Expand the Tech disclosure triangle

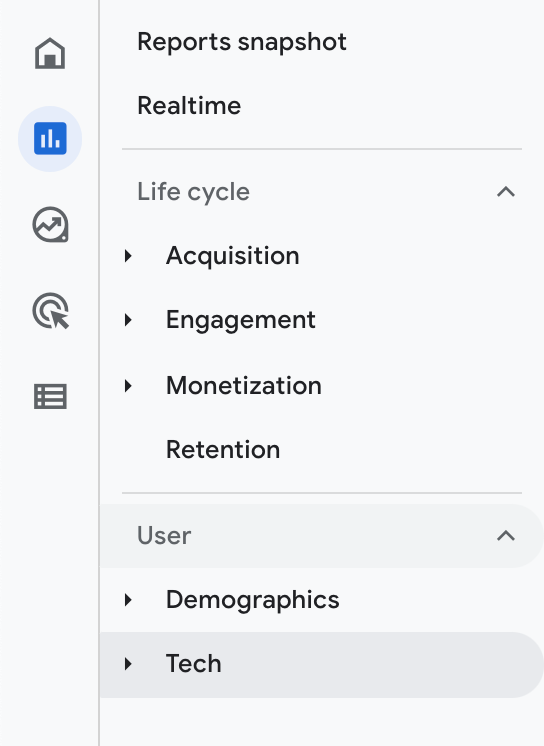coord(128,664)
